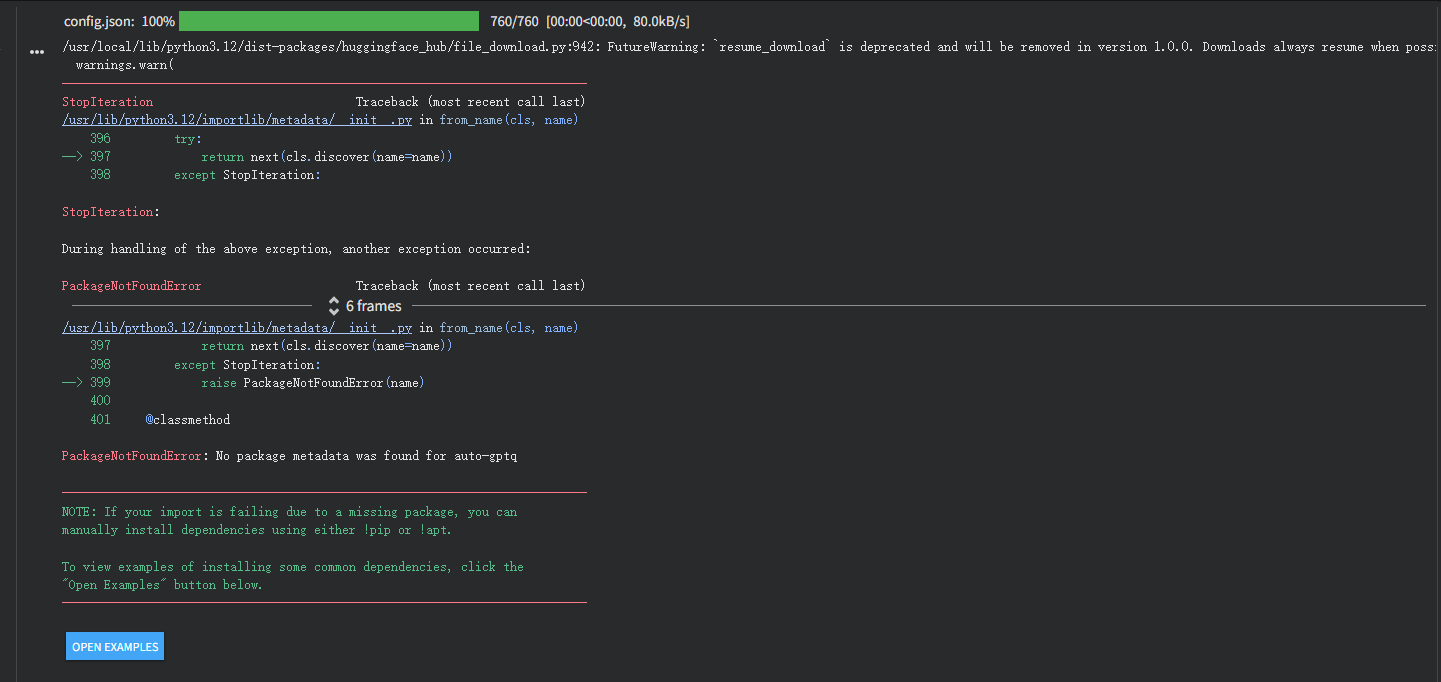Viewport: 1441px width, 682px height.
Task: Click the line number 400
Action: click(100, 401)
